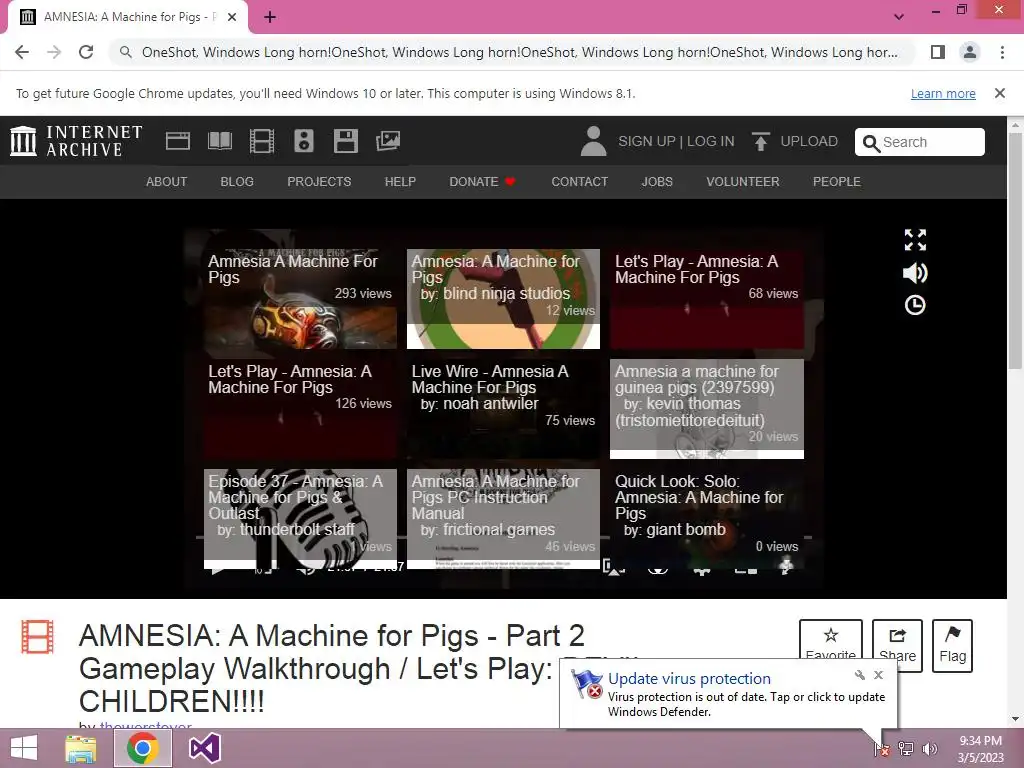Image resolution: width=1024 pixels, height=768 pixels.
Task: Open the Quick Look giant bomb thumbnail
Action: (707, 519)
